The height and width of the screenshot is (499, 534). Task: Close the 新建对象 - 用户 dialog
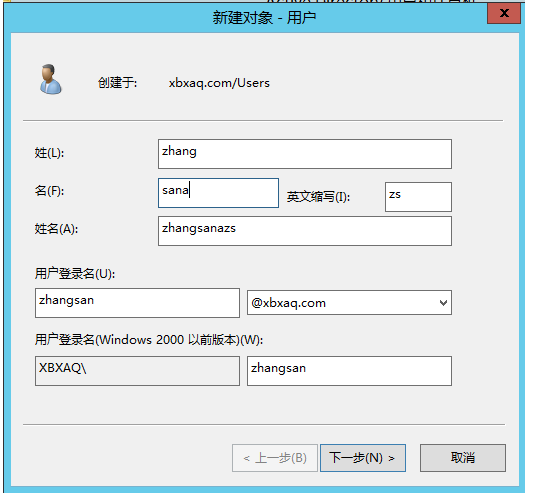(504, 13)
